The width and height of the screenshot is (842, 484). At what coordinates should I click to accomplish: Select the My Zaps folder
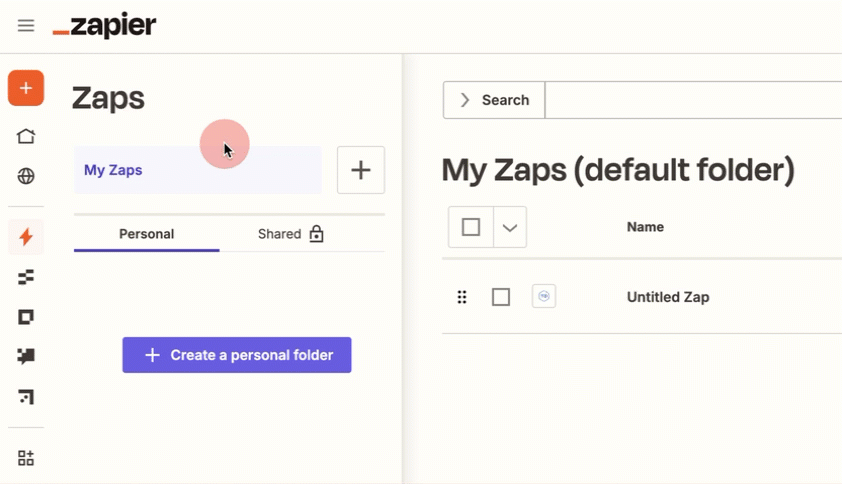click(x=197, y=170)
